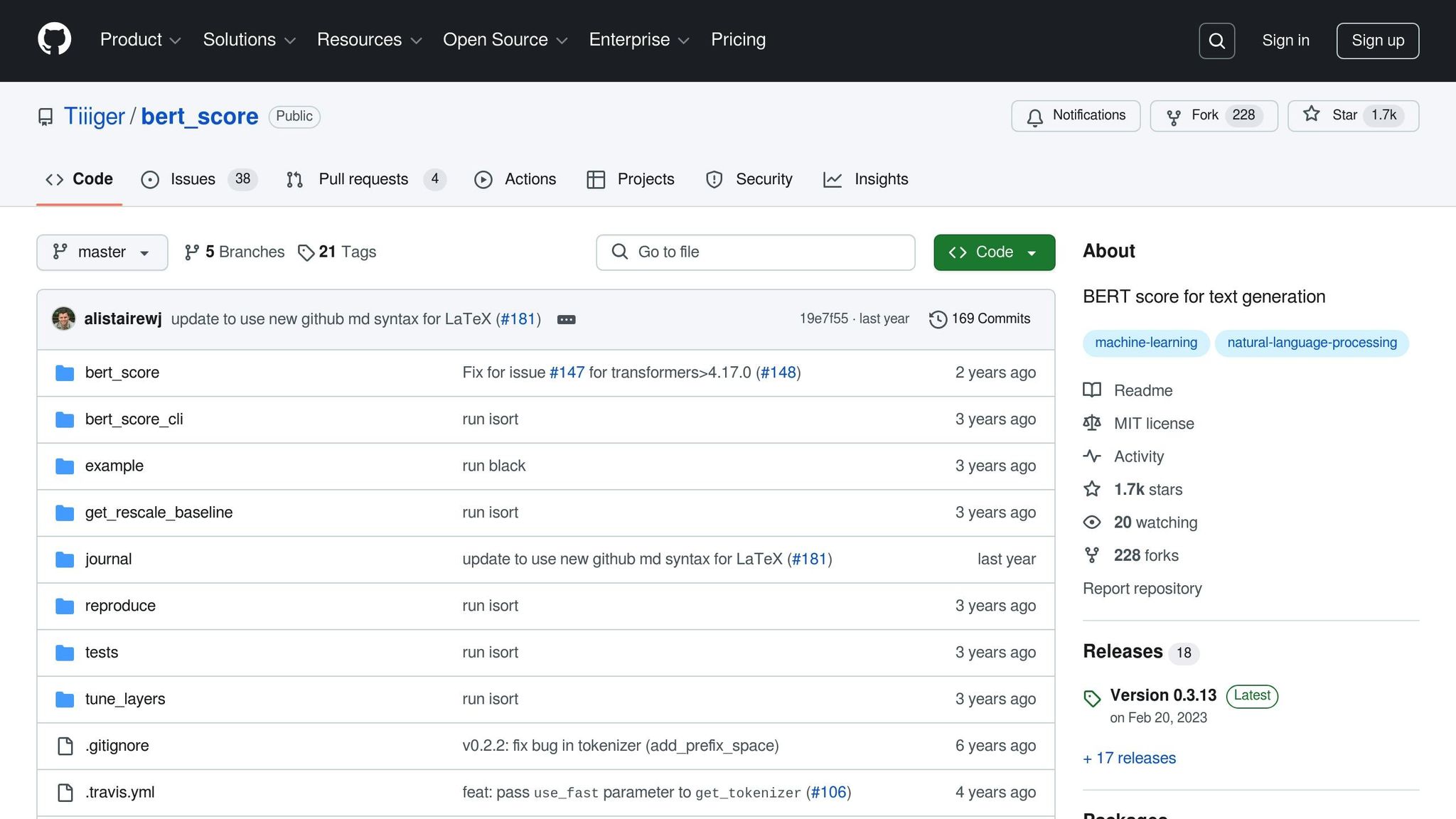The height and width of the screenshot is (819, 1456).
Task: Open alistairewj's avatar image
Action: pyautogui.click(x=63, y=318)
